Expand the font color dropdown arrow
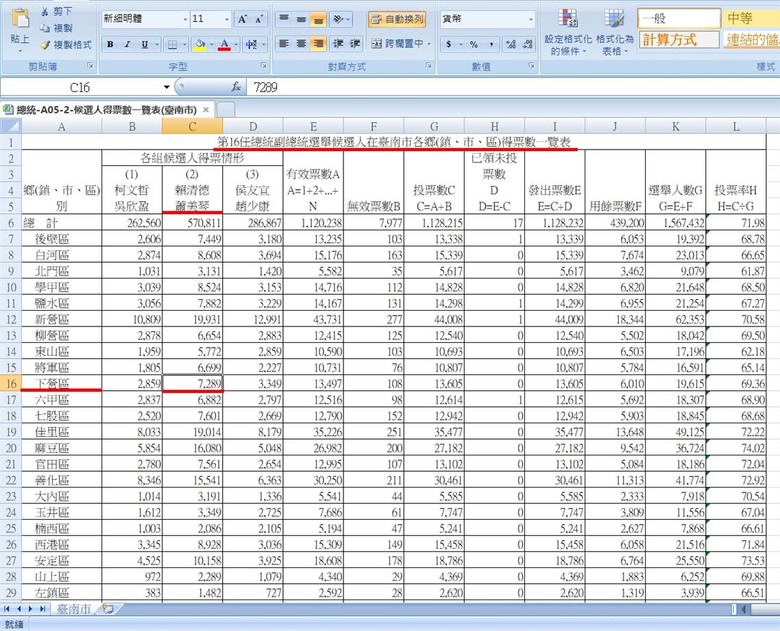 (x=236, y=44)
